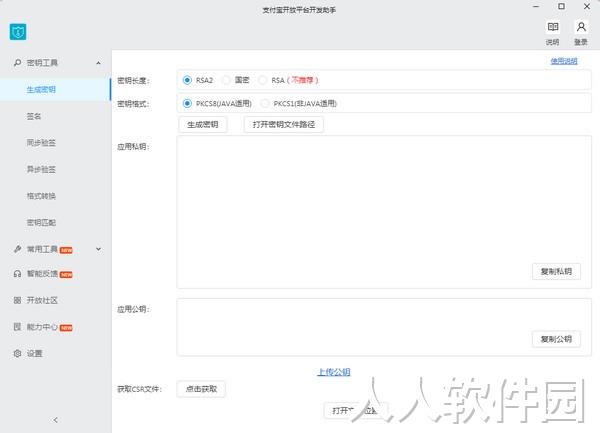The width and height of the screenshot is (600, 433).
Task: Click the headset icon beside 智能反馈
Action: (17, 273)
